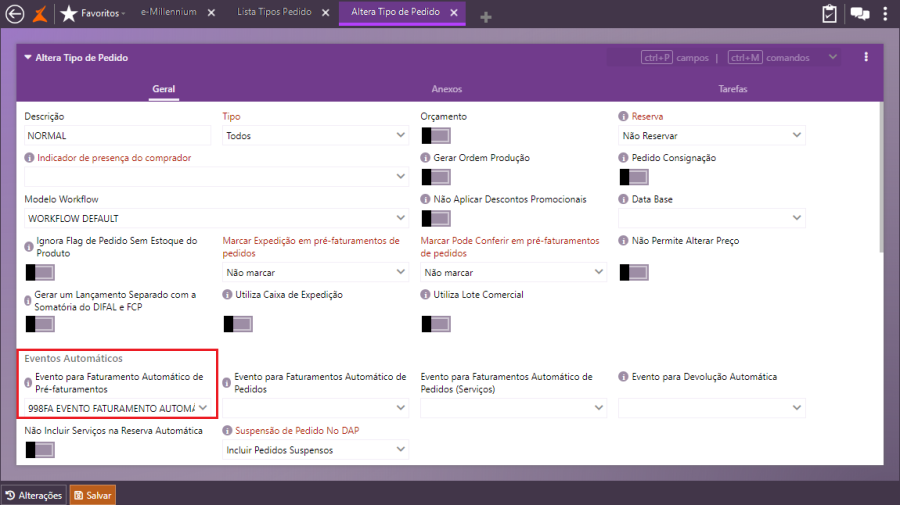Open Indicador de presença do comprador dropdown

point(216,177)
